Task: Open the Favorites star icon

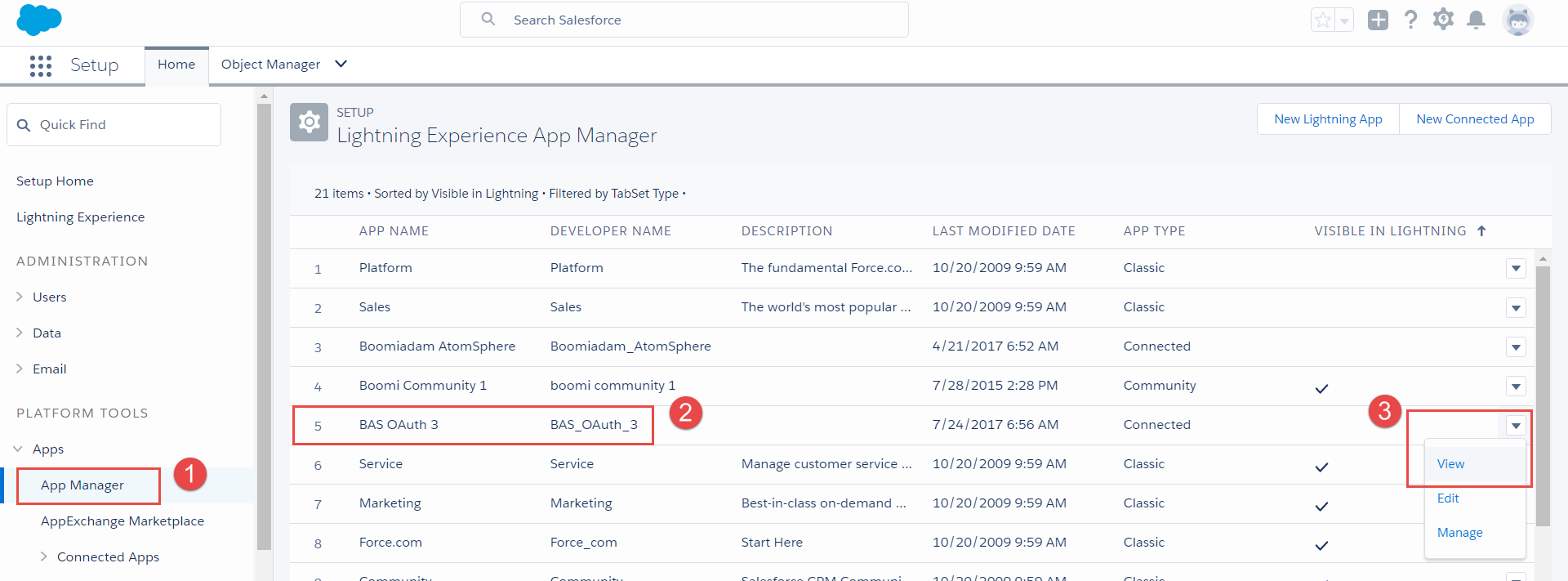Action: tap(1322, 20)
